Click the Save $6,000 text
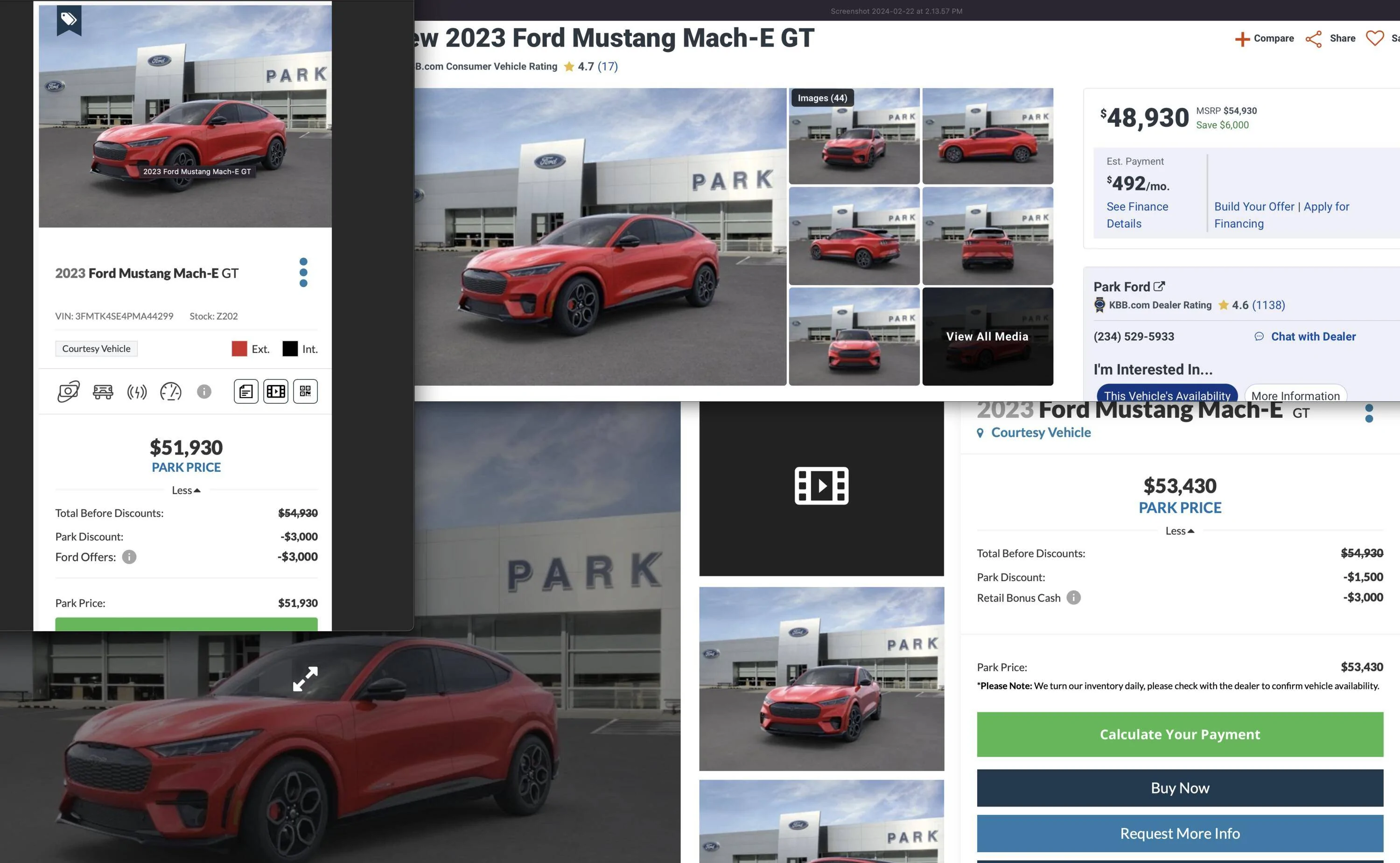The image size is (1400, 863). (x=1222, y=125)
